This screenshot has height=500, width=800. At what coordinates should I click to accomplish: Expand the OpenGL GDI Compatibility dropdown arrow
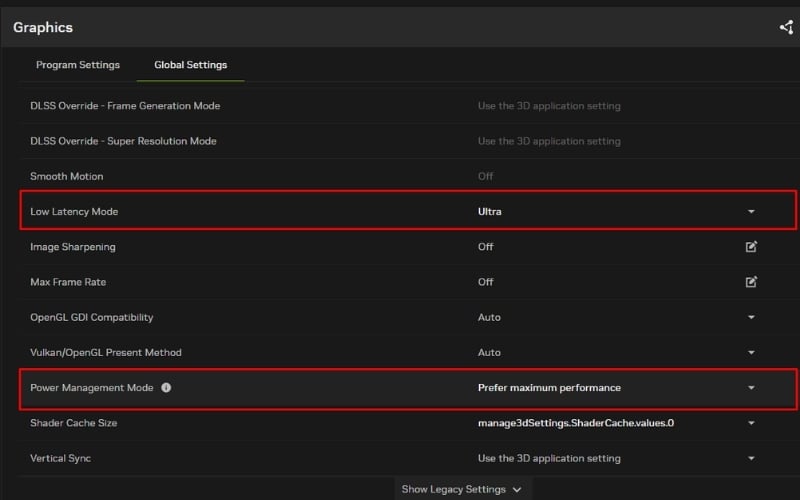(x=751, y=317)
